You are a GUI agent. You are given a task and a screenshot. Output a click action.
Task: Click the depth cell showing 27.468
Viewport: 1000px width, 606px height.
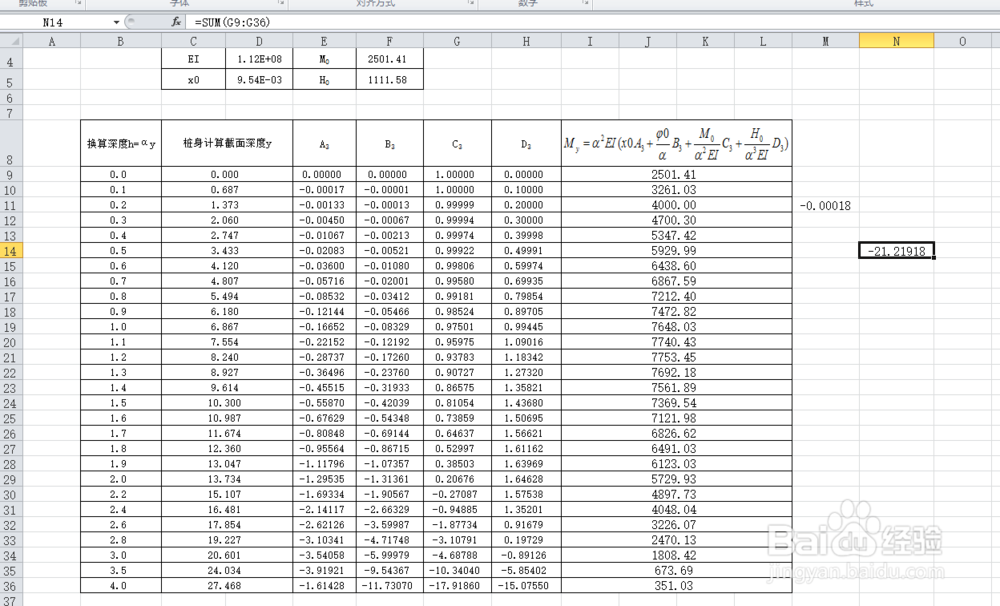[x=227, y=586]
